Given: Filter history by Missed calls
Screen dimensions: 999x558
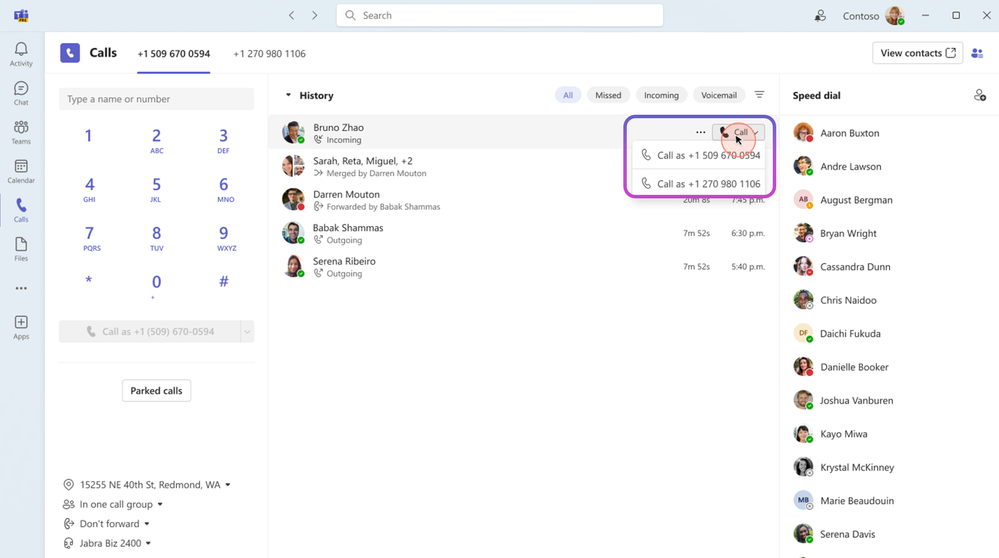Looking at the screenshot, I should pyautogui.click(x=608, y=95).
